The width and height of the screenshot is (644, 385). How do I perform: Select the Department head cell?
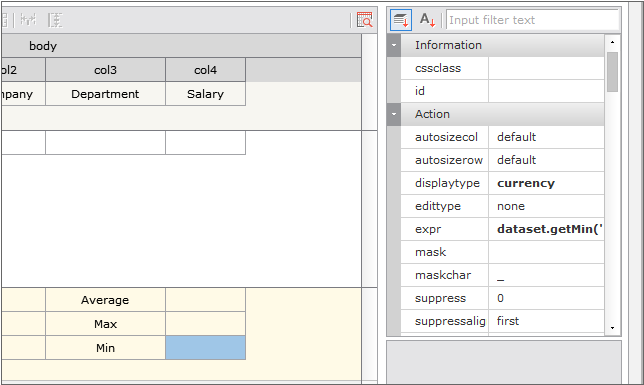click(x=106, y=94)
